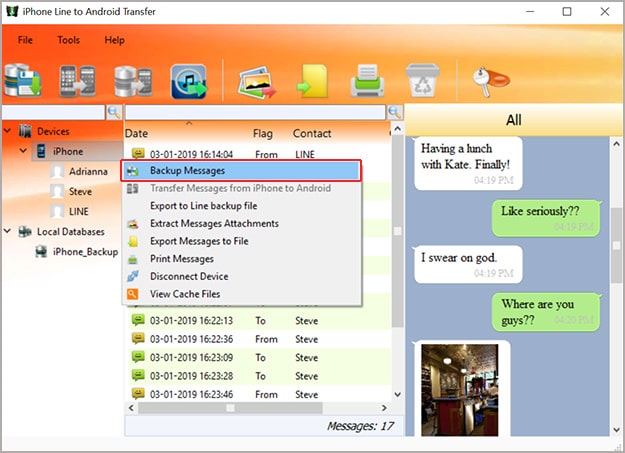Click the phone-to-phone transfer toolbar icon

77,81
